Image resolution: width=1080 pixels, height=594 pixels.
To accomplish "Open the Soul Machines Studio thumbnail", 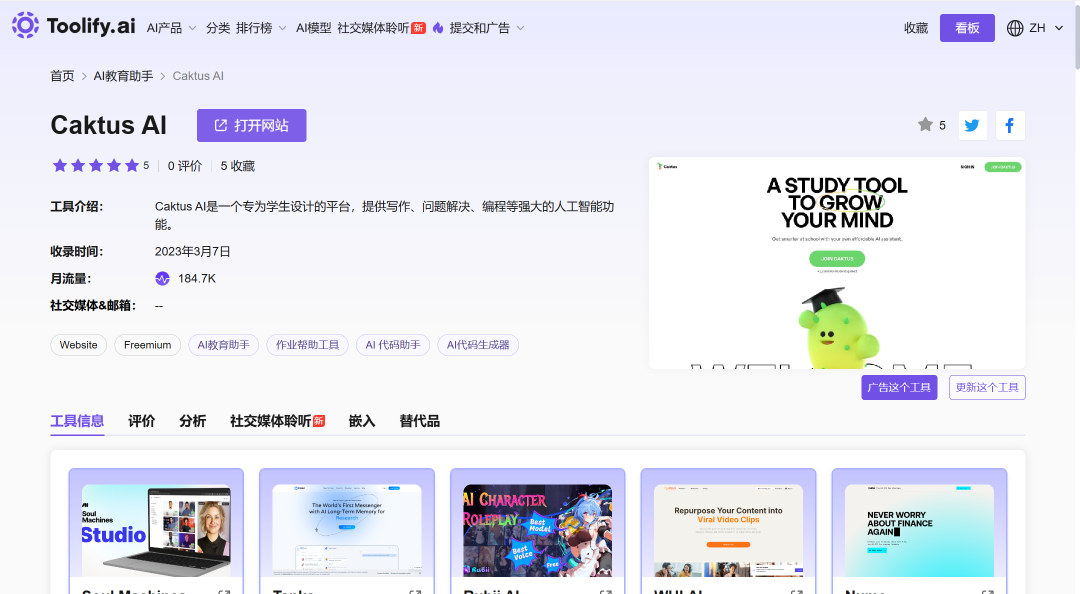I will pos(156,531).
